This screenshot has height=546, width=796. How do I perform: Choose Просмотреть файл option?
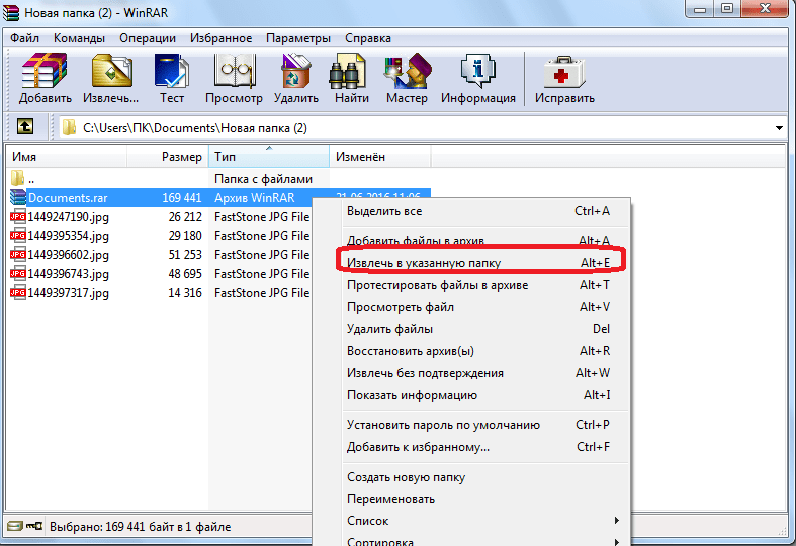click(x=479, y=307)
